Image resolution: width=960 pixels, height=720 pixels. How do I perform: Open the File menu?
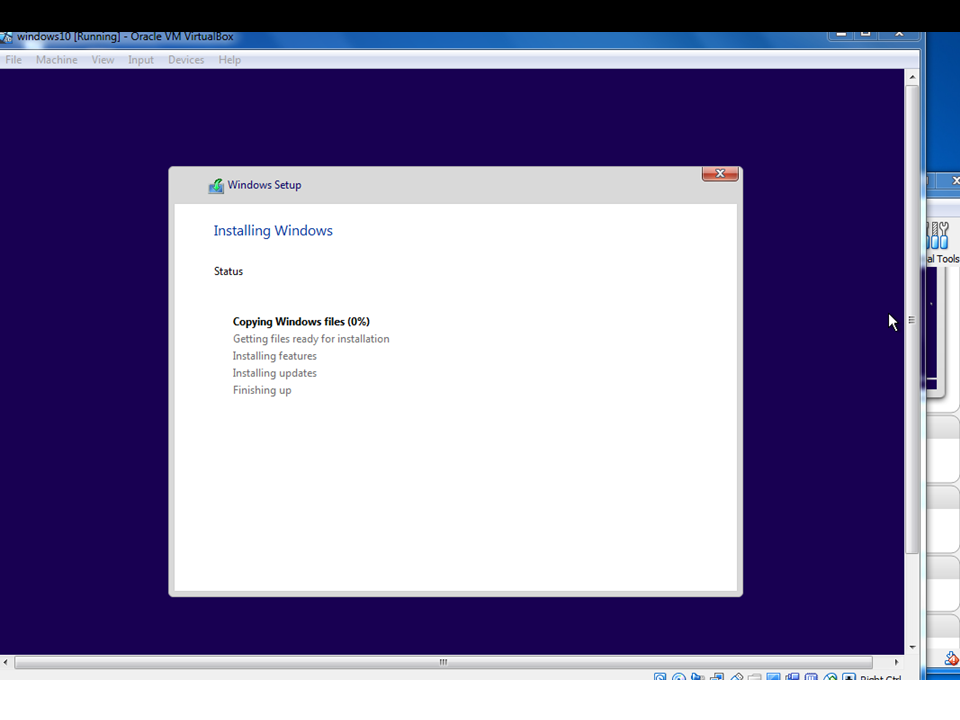click(13, 60)
